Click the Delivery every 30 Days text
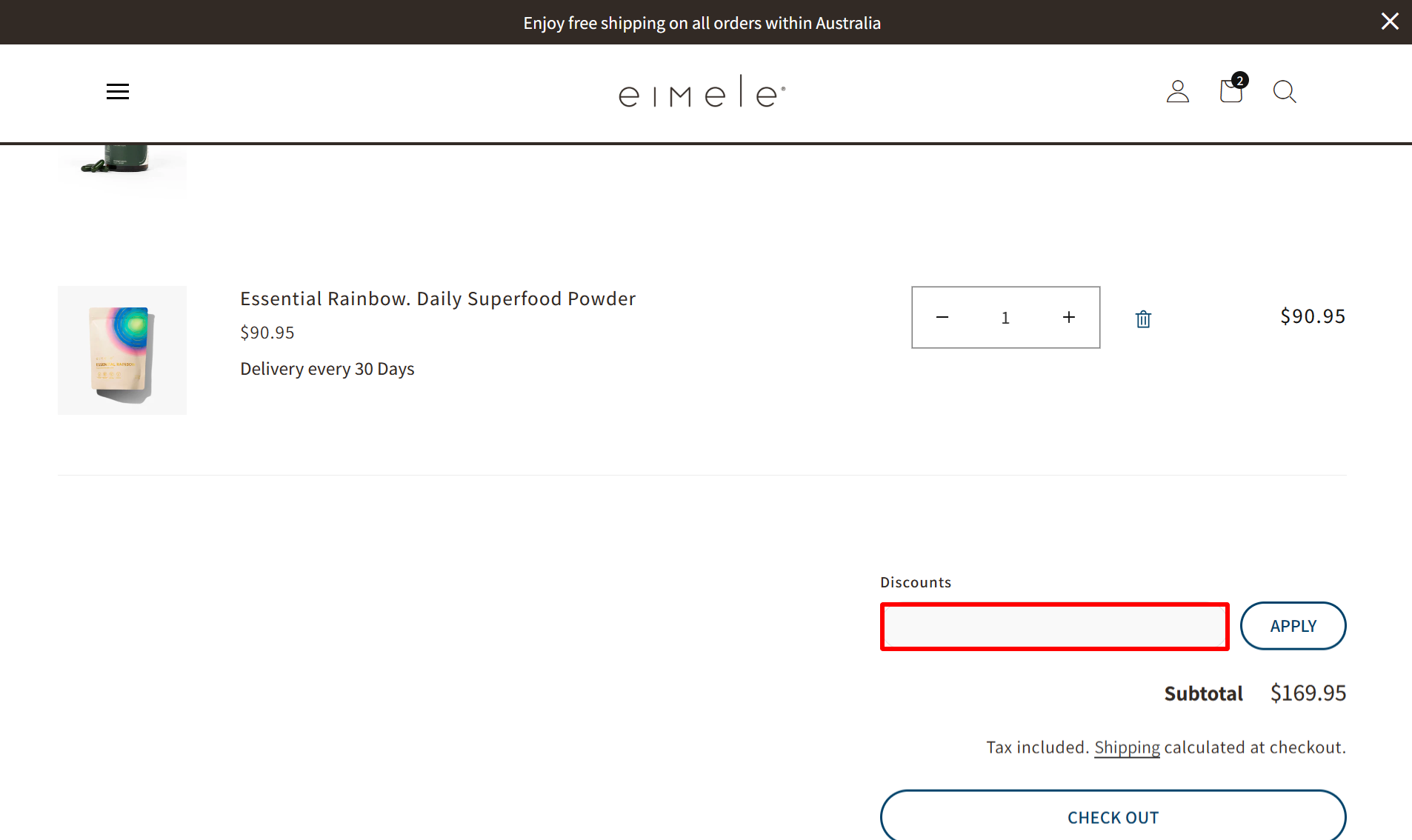This screenshot has width=1412, height=840. [x=327, y=368]
